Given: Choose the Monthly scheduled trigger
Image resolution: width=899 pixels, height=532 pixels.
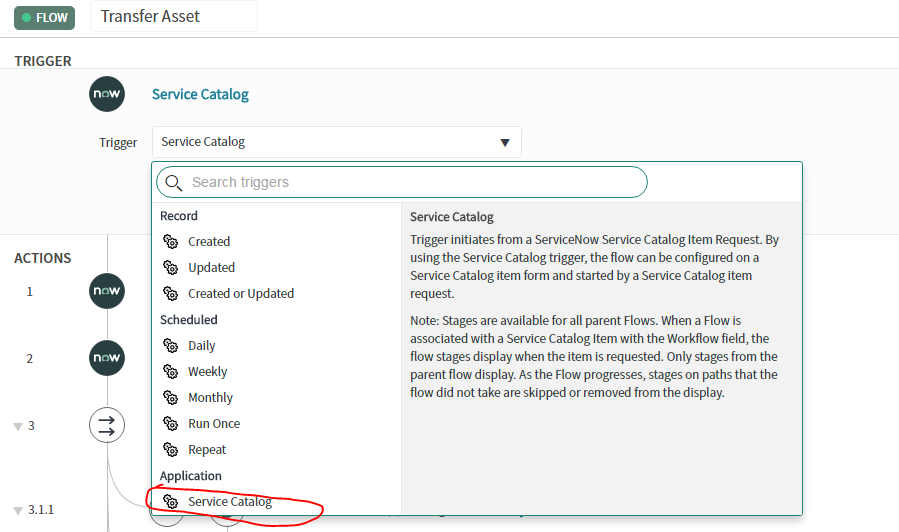Looking at the screenshot, I should pos(210,397).
